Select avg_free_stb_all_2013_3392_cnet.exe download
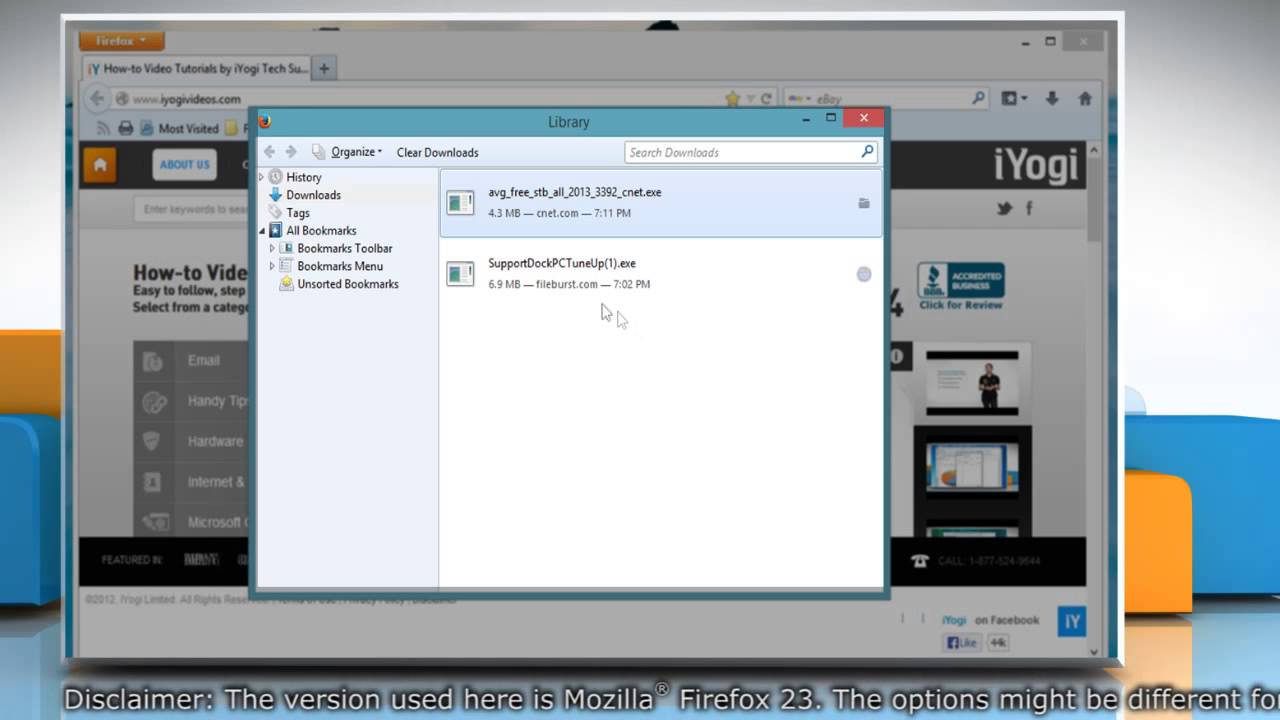The height and width of the screenshot is (720, 1280). tap(661, 202)
